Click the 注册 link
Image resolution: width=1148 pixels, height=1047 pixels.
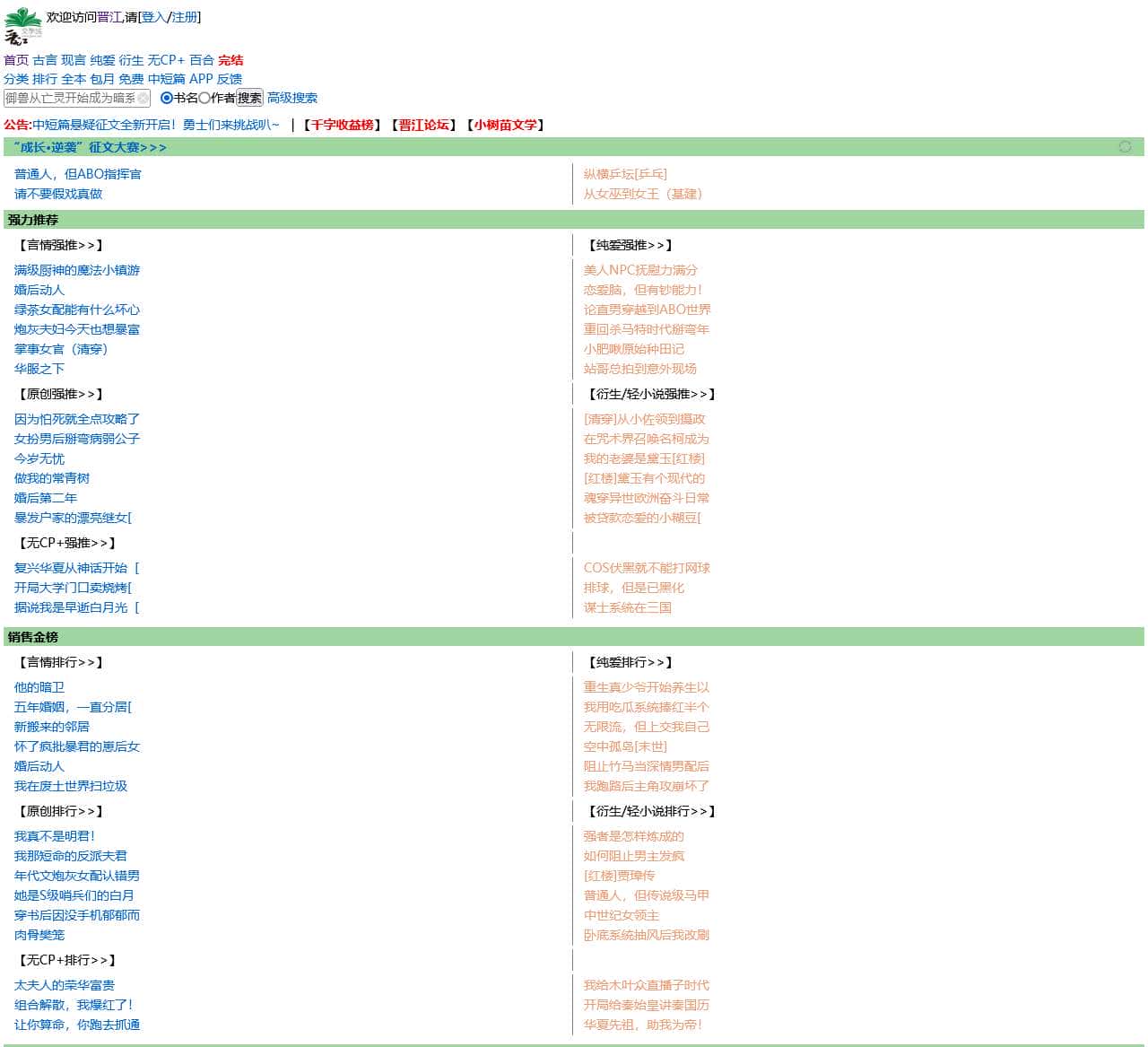tap(185, 17)
